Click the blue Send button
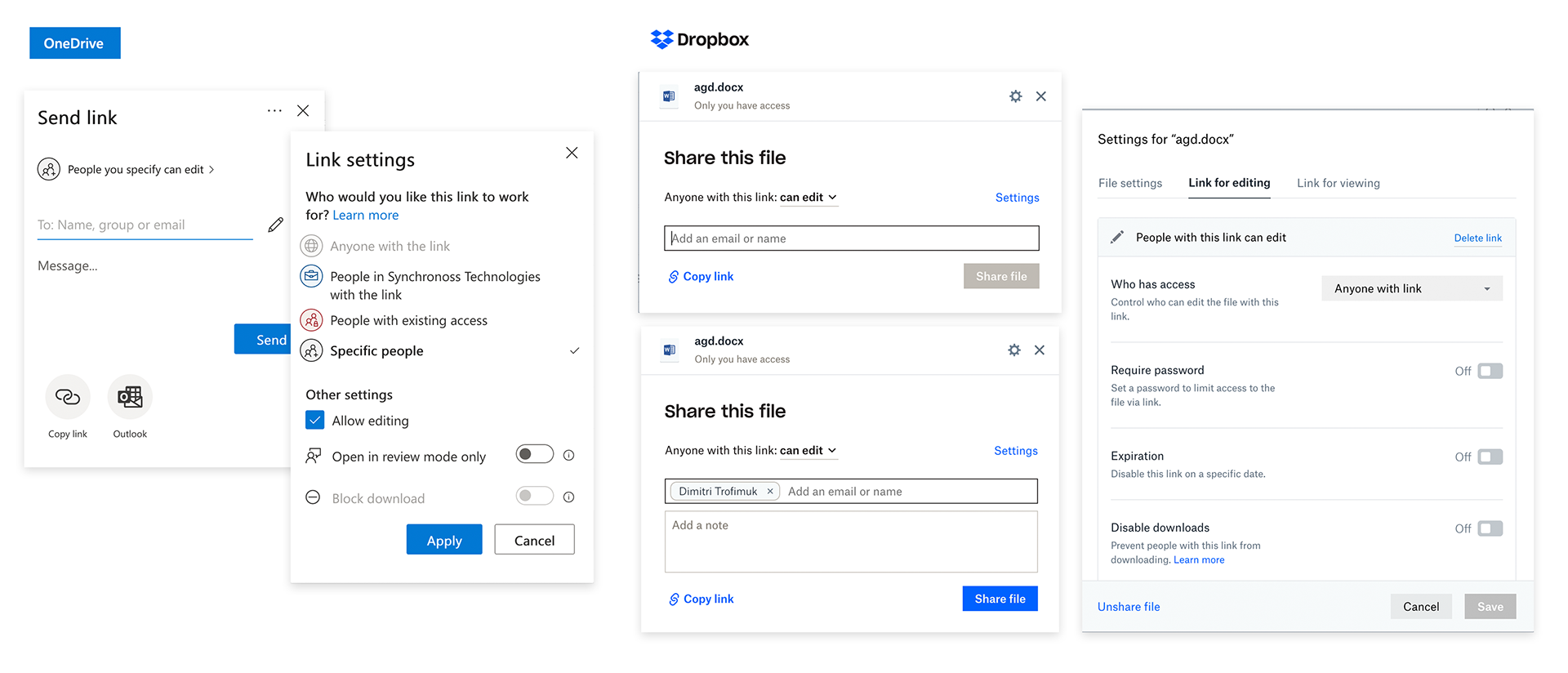 [263, 339]
